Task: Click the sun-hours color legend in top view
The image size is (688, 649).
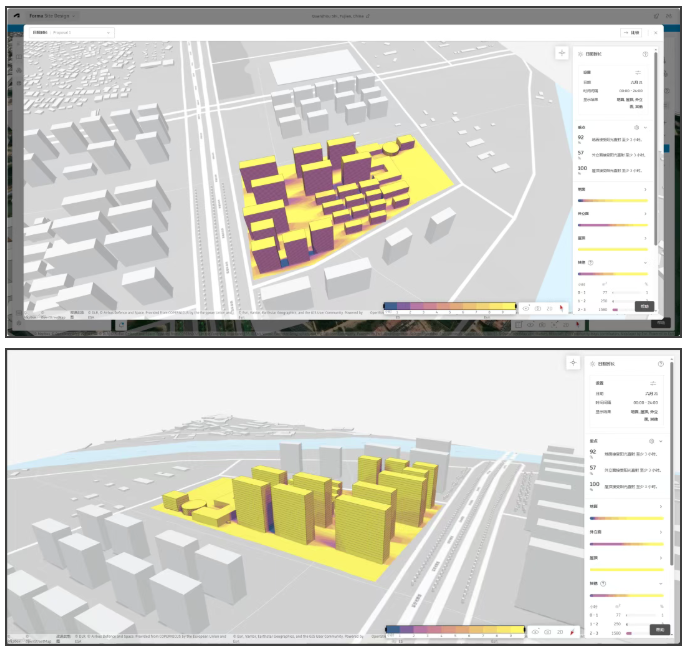Action: pos(450,307)
